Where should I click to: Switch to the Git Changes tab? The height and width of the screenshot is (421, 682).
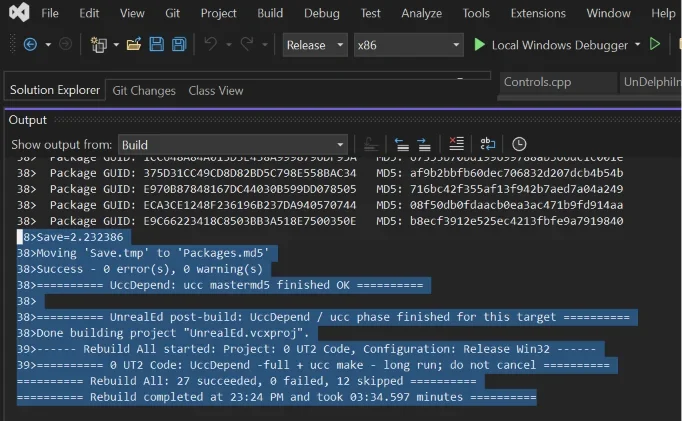coord(144,90)
